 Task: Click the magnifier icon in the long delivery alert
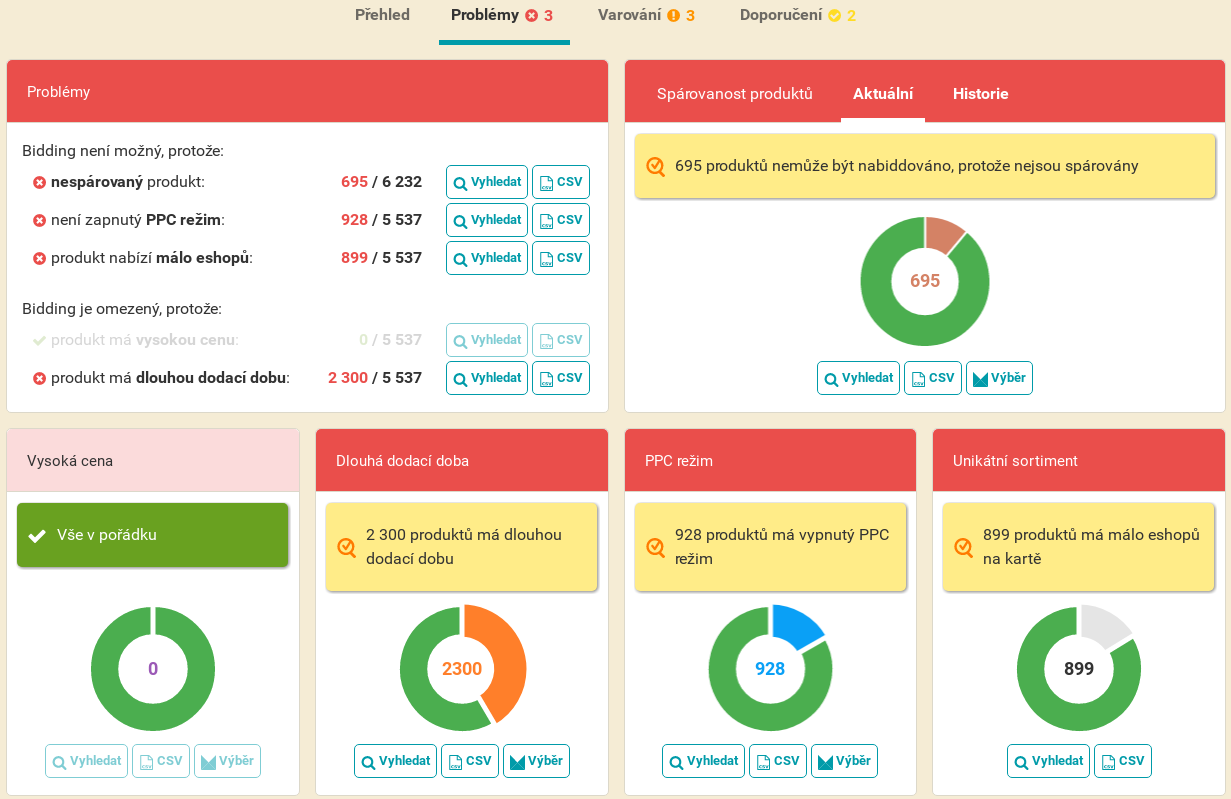pyautogui.click(x=346, y=547)
